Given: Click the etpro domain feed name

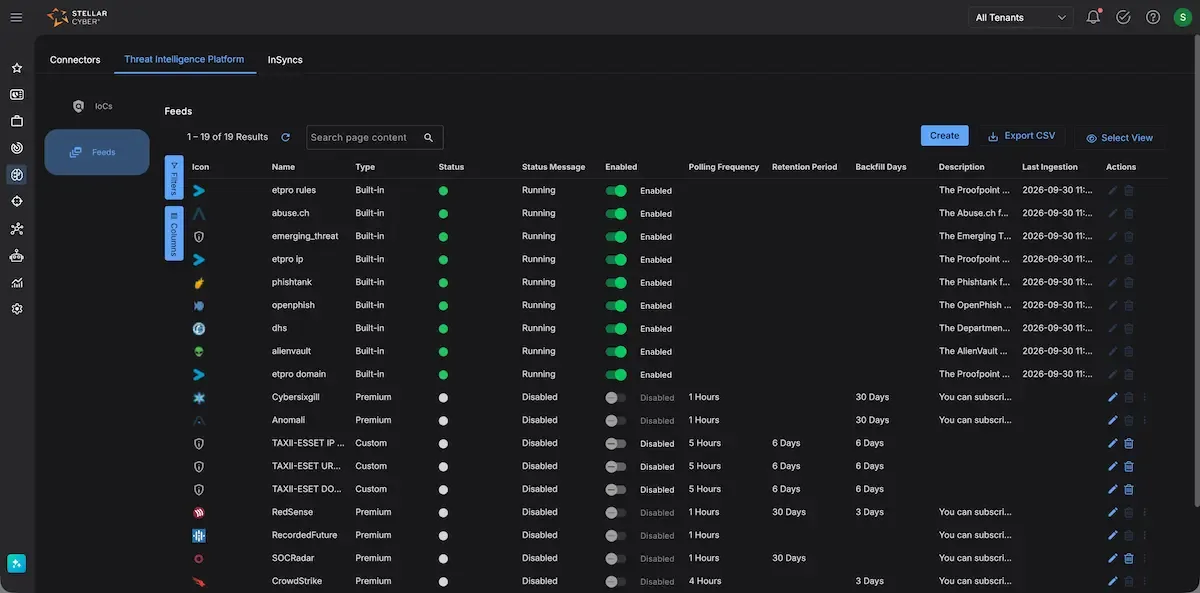Looking at the screenshot, I should pos(299,374).
